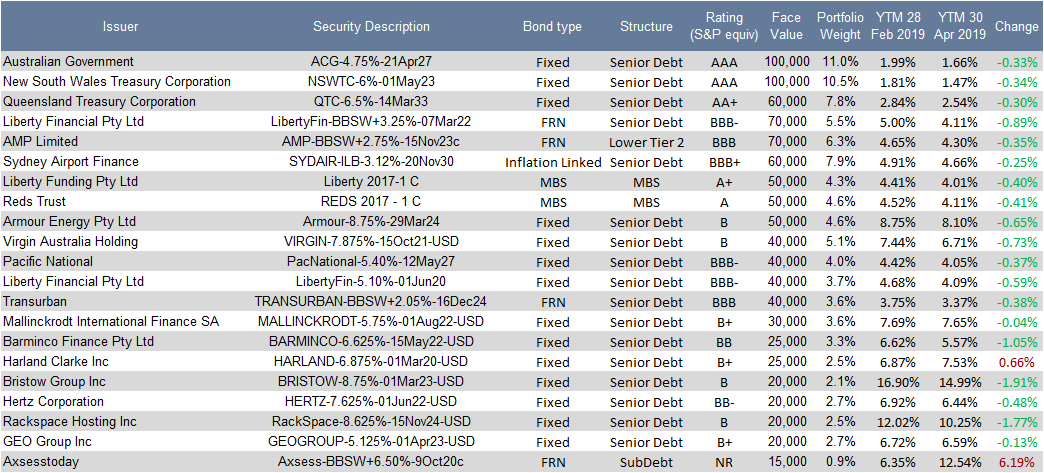Click security LibertyFin-5.10%-01Jun20
The height and width of the screenshot is (473, 1044).
[372, 282]
